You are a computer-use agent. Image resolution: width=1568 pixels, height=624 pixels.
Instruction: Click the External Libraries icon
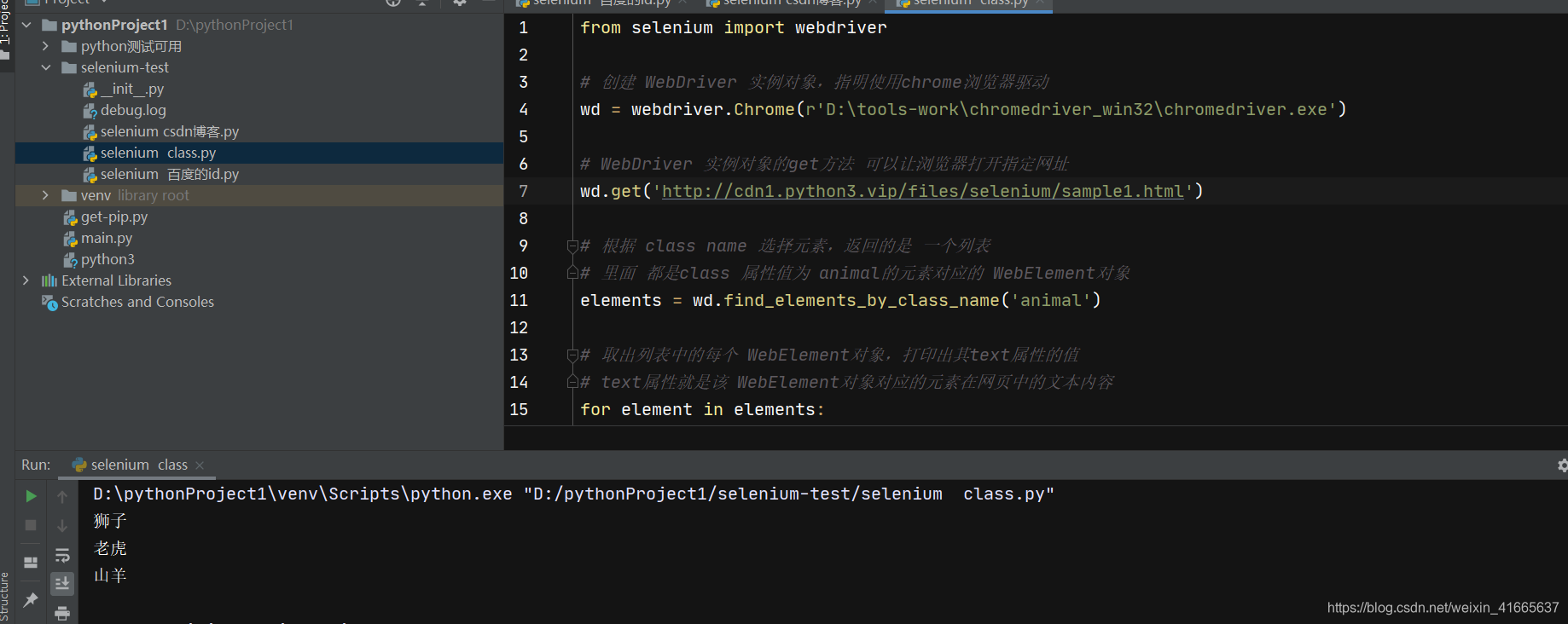[x=49, y=280]
